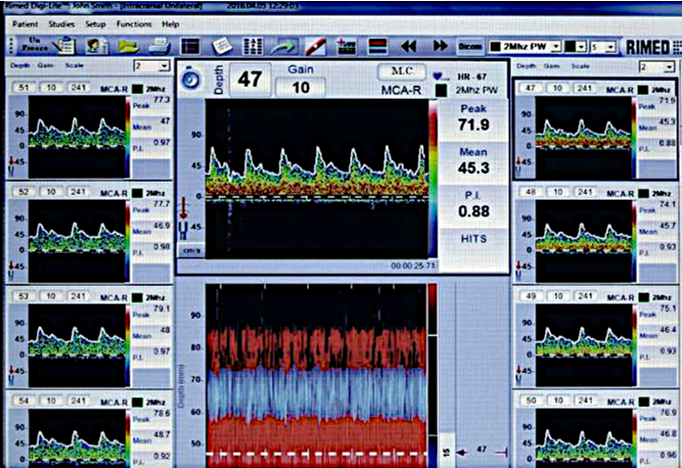Click the M.C button above MCA-R

coord(401,72)
